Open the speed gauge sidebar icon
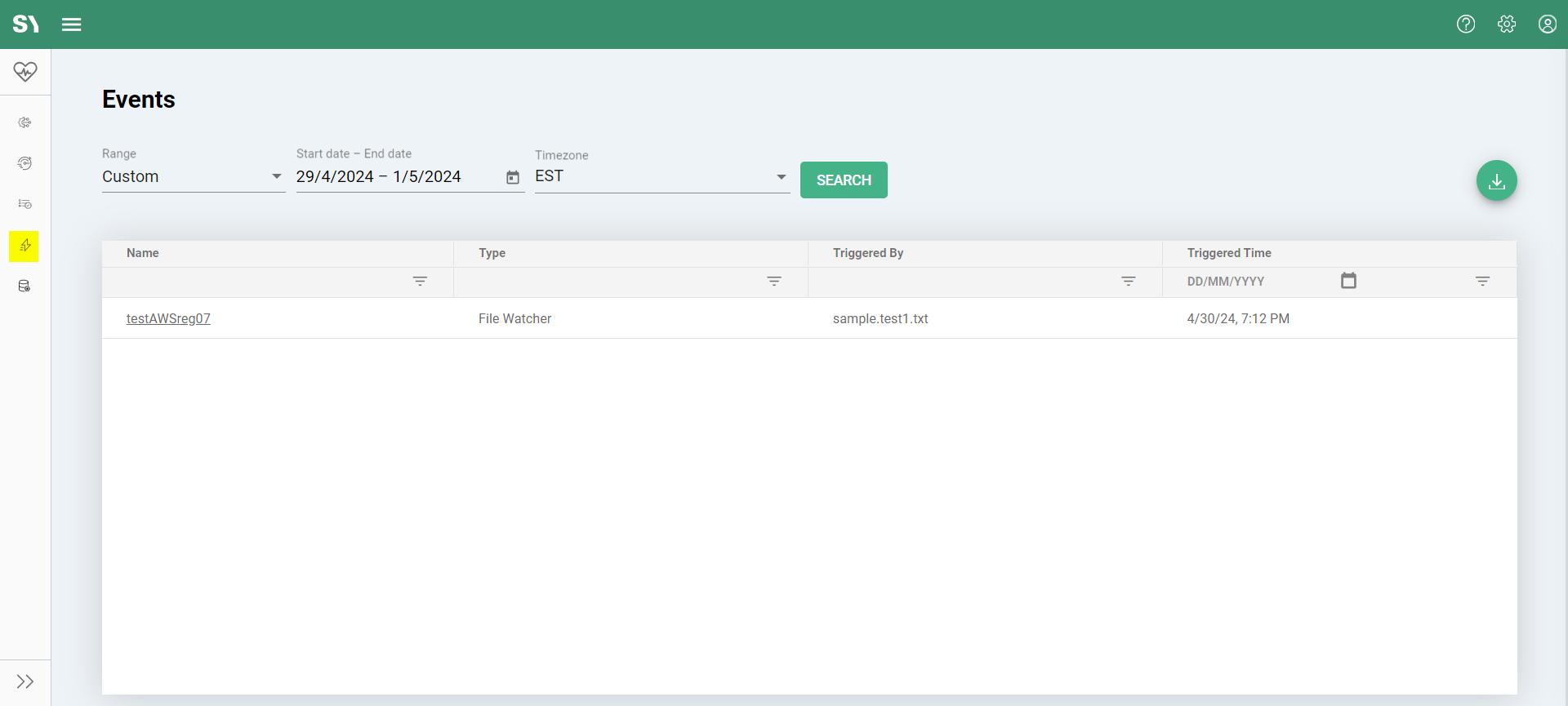This screenshot has height=706, width=1568. (24, 163)
